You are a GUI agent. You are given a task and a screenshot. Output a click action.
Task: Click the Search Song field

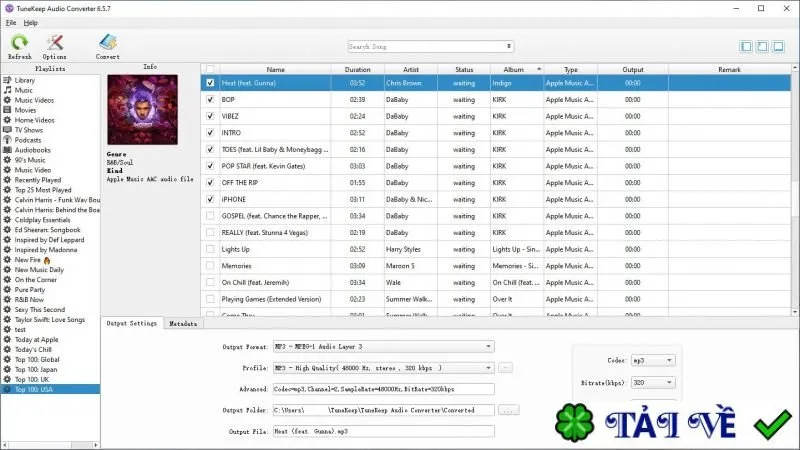pos(431,46)
